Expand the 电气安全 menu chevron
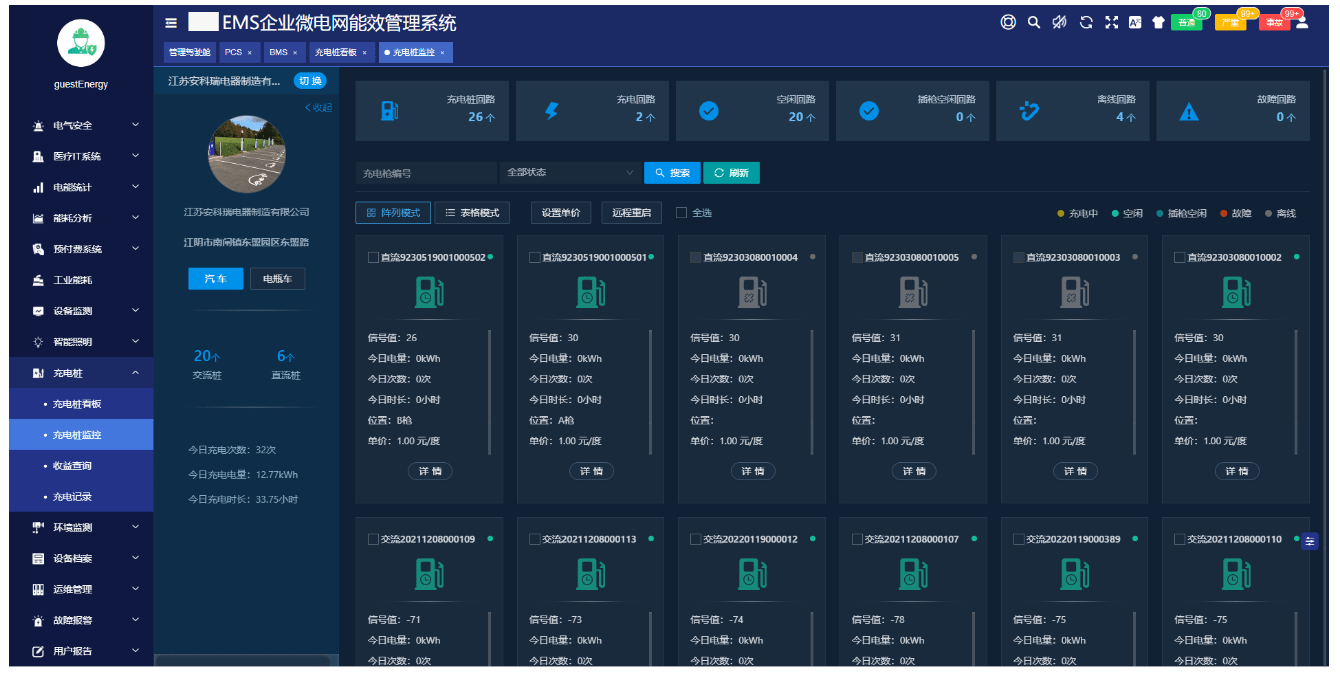 136,125
